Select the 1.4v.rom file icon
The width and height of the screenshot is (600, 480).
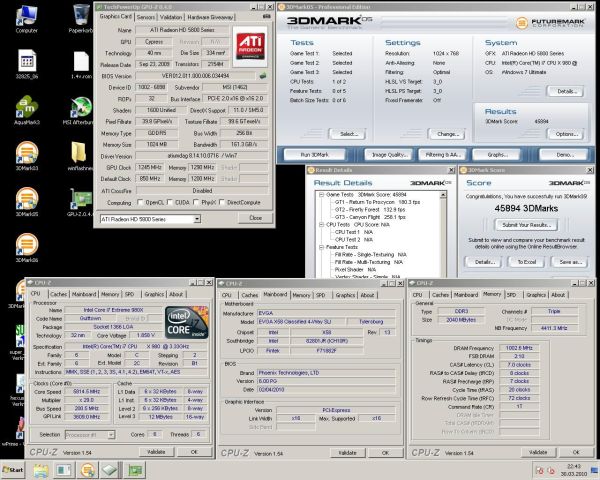(81, 64)
